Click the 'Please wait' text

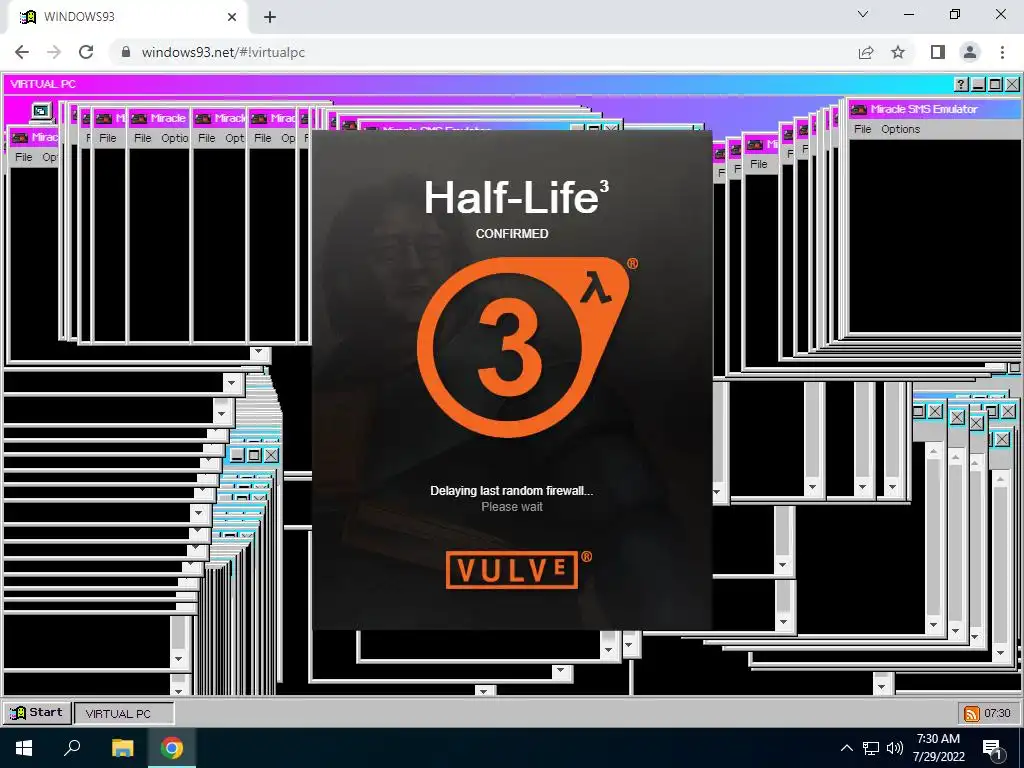pos(512,507)
